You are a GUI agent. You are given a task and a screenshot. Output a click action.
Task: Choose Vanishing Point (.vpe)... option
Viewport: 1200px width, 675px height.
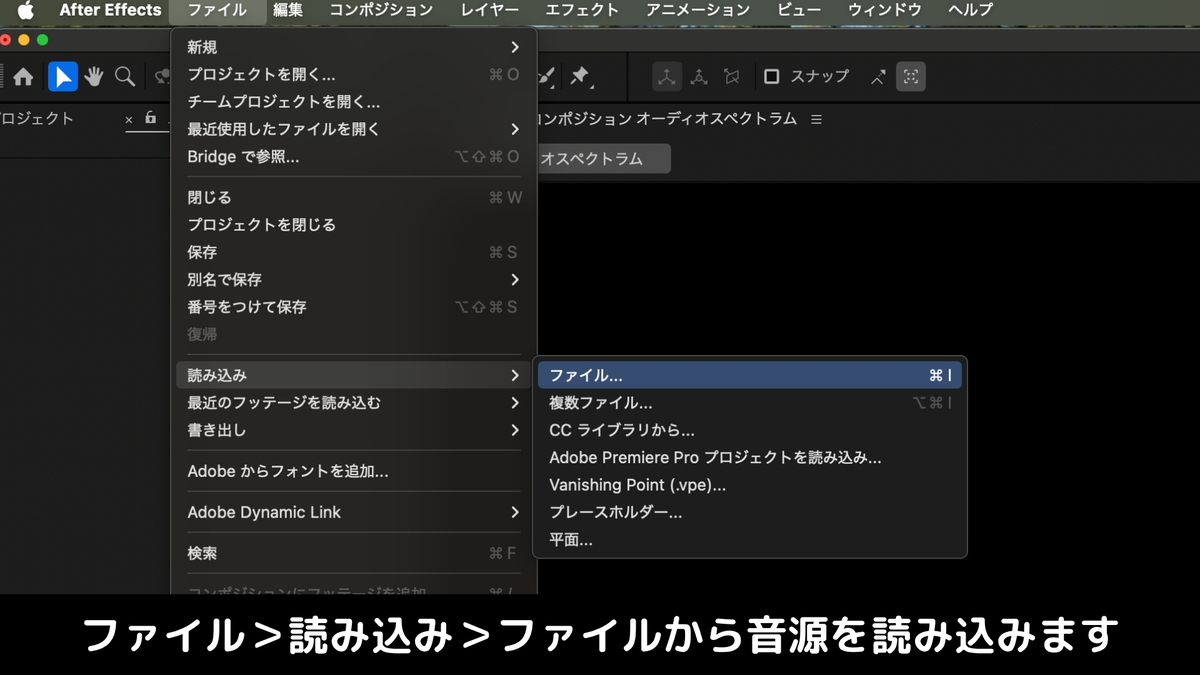pyautogui.click(x=750, y=485)
